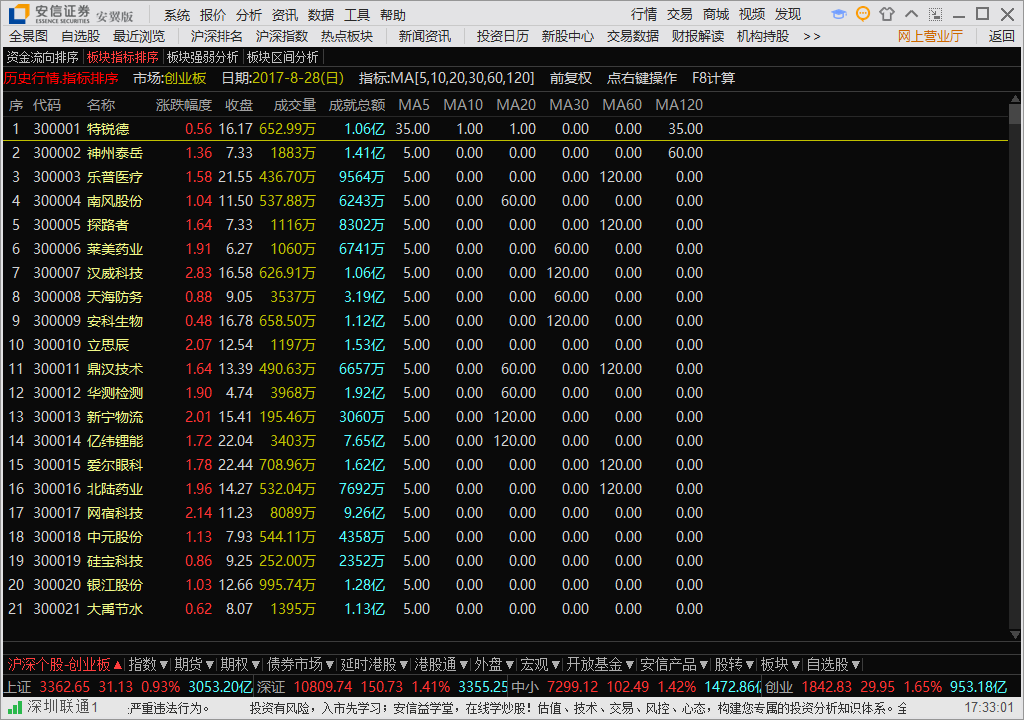
Task: Open the 开放基金 dropdown
Action: 600,664
